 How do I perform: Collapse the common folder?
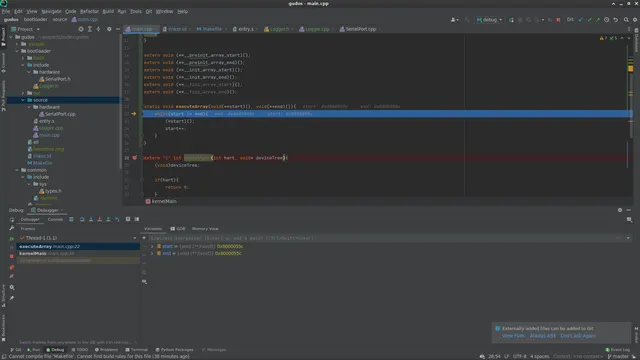point(17,170)
